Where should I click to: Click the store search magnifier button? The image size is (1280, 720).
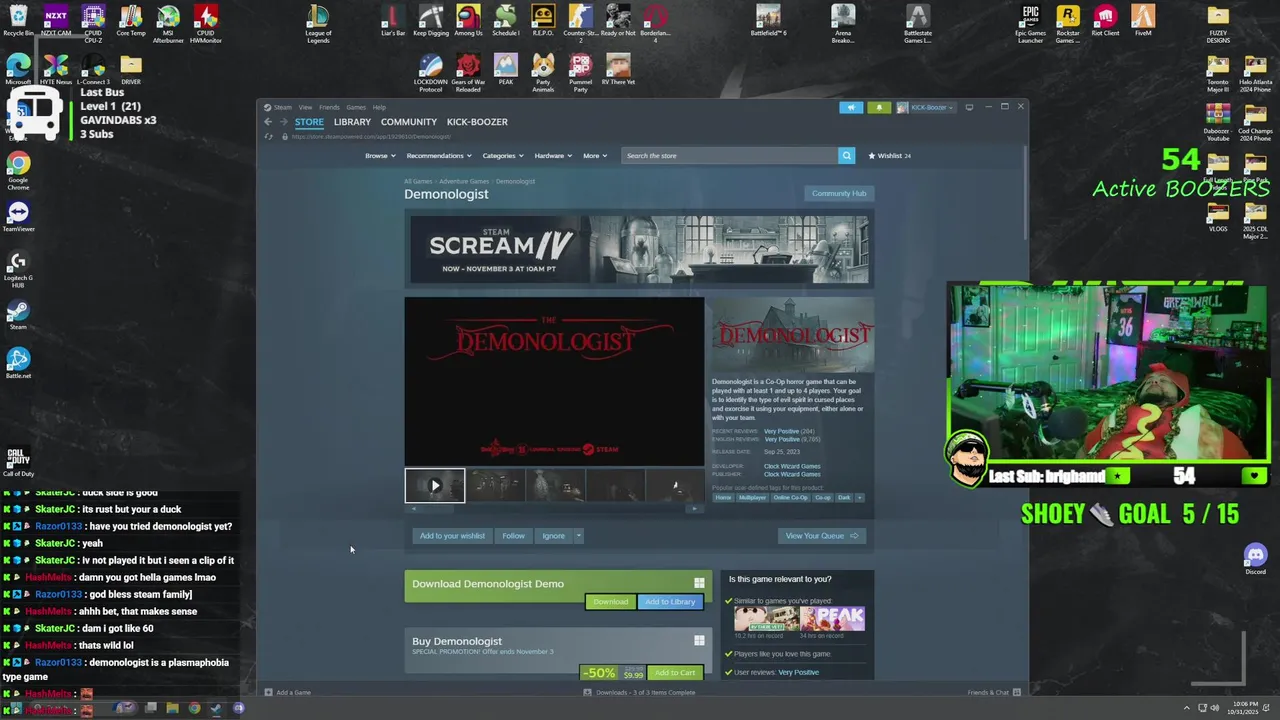tap(846, 156)
